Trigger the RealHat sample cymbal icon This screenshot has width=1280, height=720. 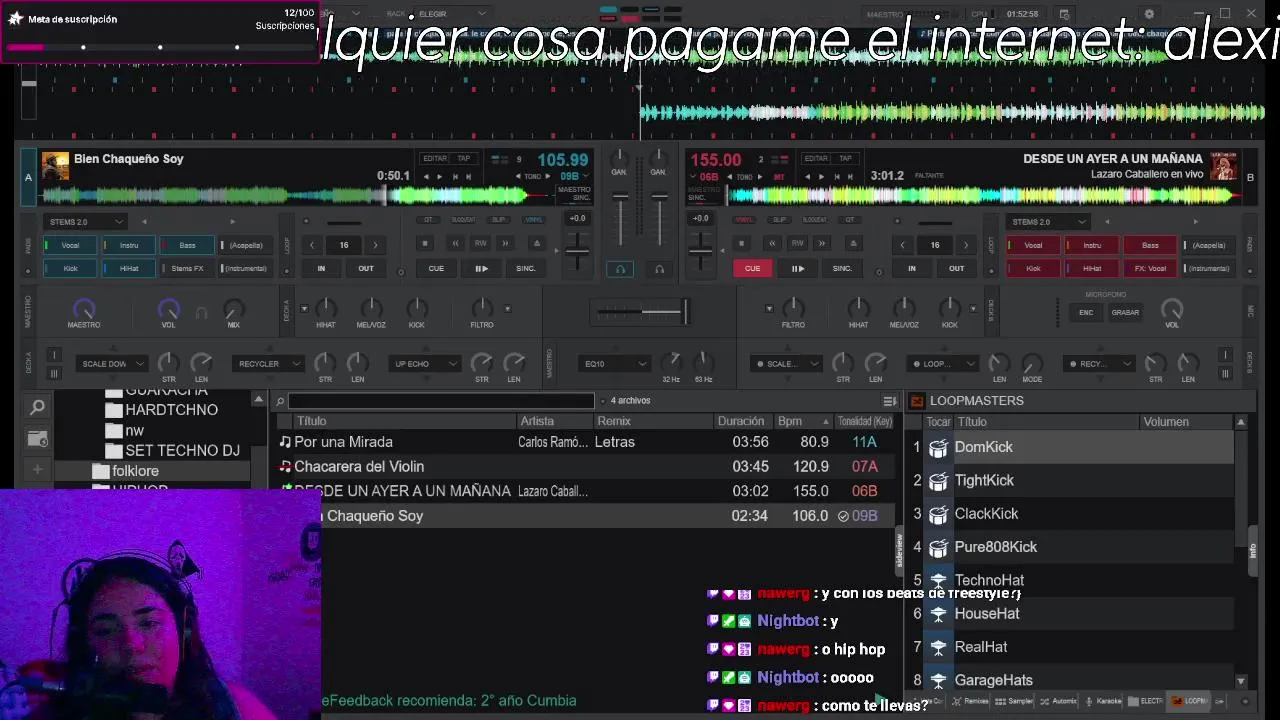[938, 647]
